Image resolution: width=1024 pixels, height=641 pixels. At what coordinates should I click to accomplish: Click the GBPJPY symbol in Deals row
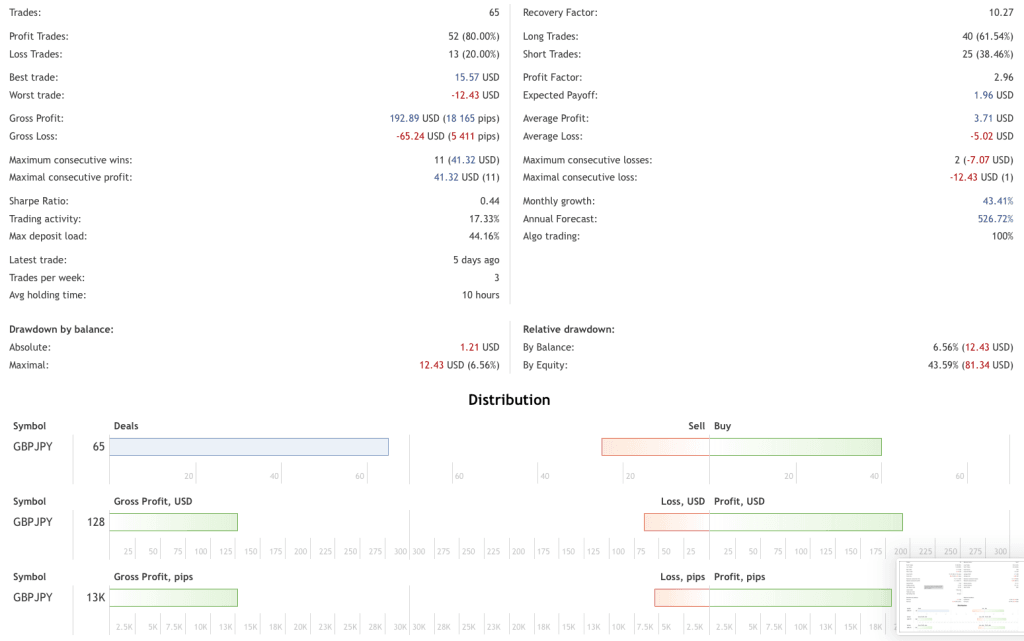coord(34,447)
